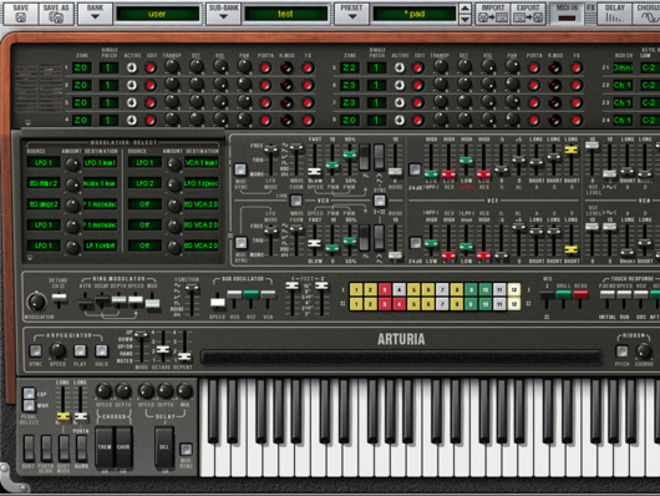
Task: Click the Arpeggiator Sync button
Action: [36, 350]
